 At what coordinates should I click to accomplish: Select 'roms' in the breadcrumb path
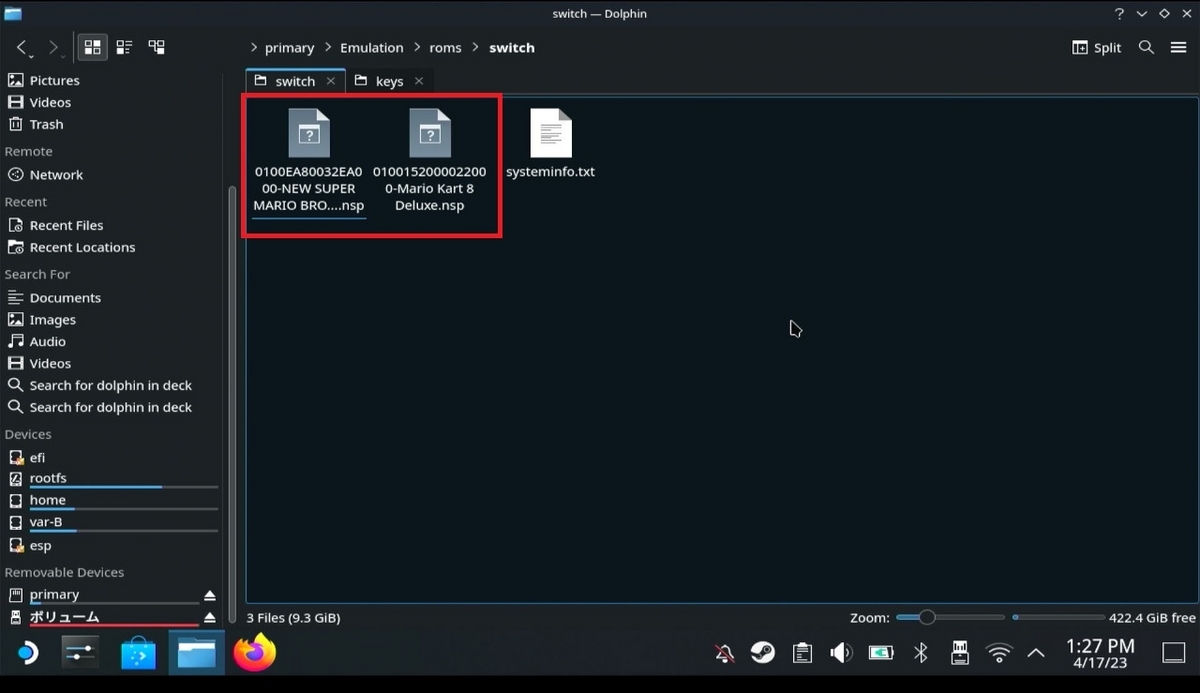pos(445,47)
